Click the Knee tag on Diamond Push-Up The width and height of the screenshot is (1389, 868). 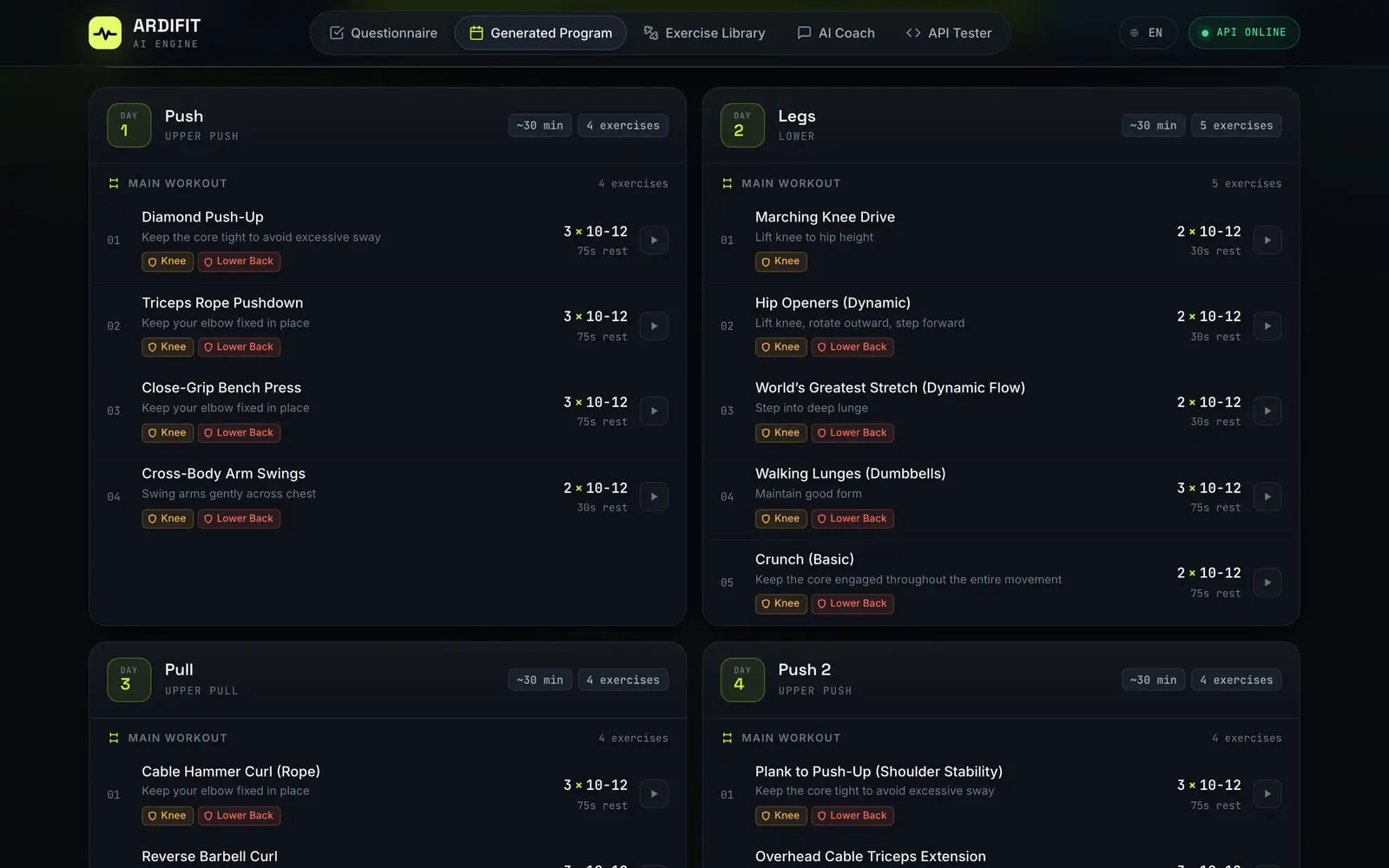tap(168, 261)
